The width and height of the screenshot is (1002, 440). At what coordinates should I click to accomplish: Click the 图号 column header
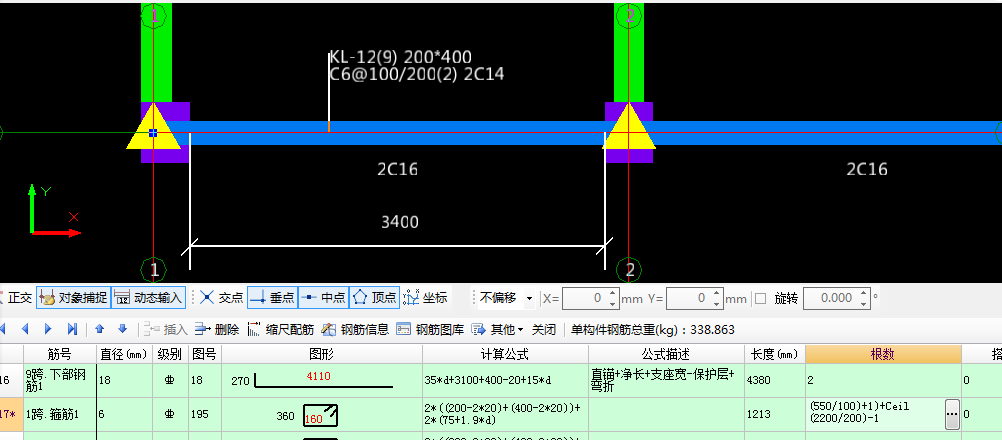coord(205,354)
